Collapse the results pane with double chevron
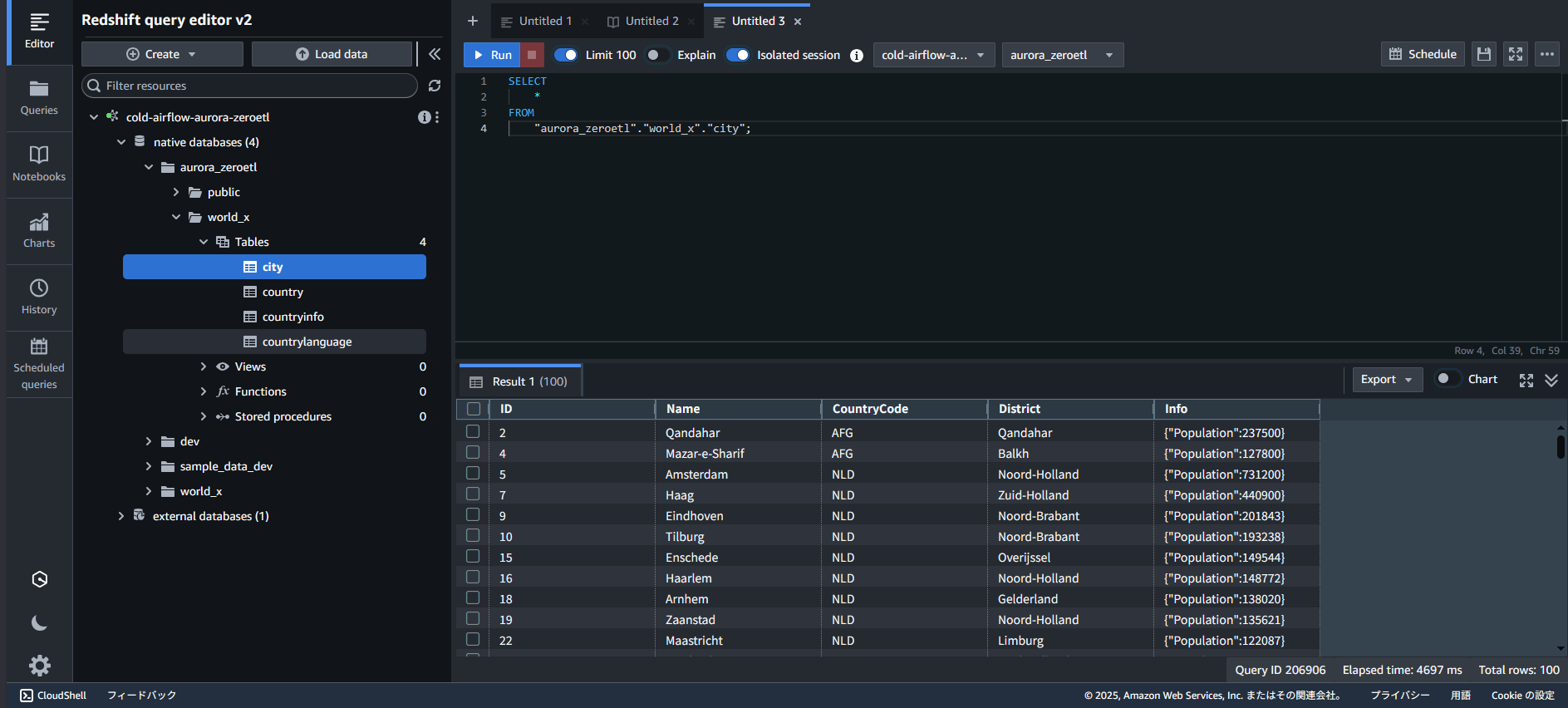Screen dimensions: 1568x708 (1551, 380)
